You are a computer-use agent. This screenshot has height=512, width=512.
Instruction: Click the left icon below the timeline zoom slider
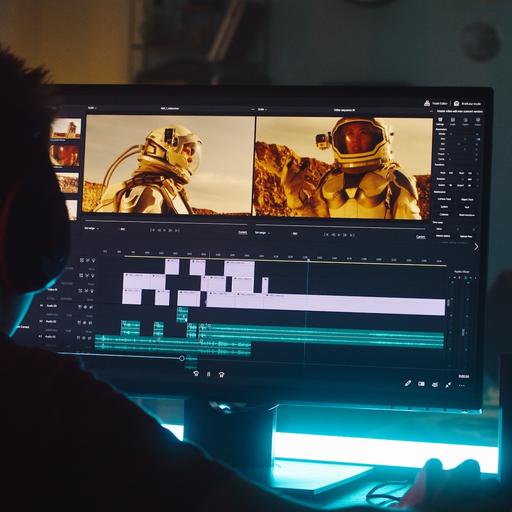click(x=196, y=373)
